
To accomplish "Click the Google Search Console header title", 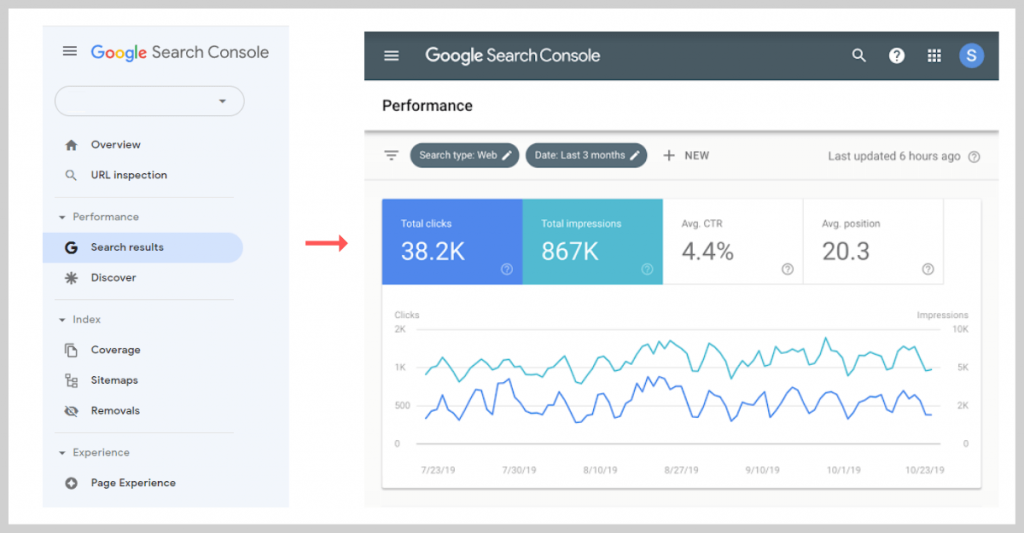I will 513,56.
